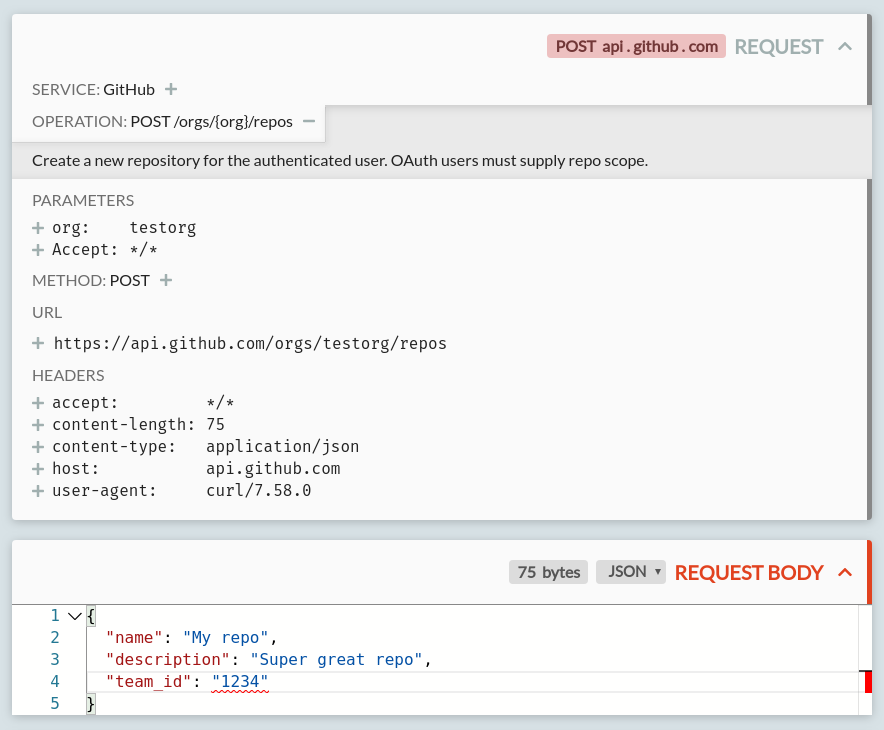The image size is (884, 730).
Task: Click the plus icon beside content-type header
Action: click(38, 447)
